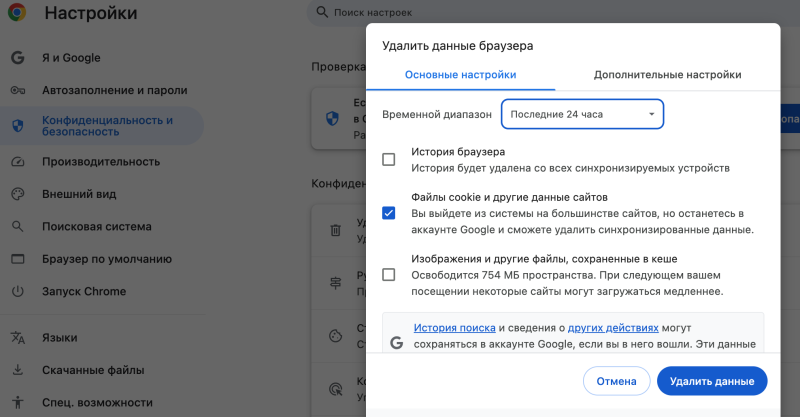
Task: Click the Google "G" icon in sidebar
Action: pos(17,57)
